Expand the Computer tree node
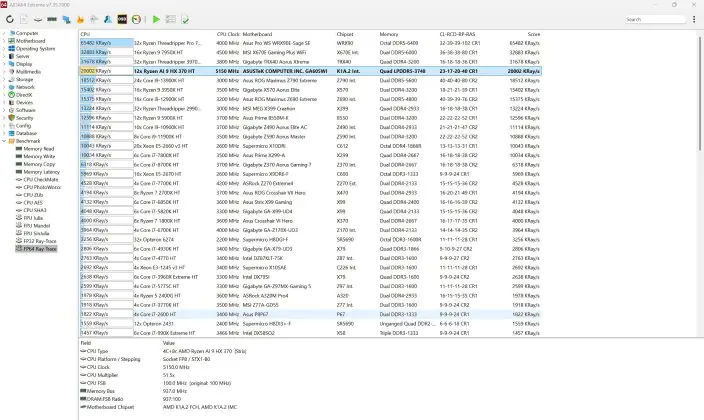704x420 pixels. [x=4, y=33]
